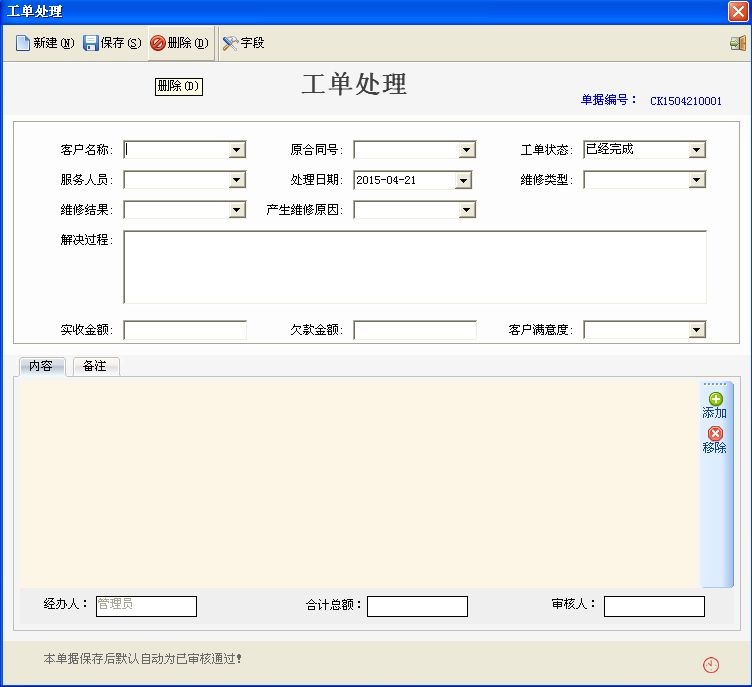This screenshot has width=752, height=687.
Task: Expand the 服务人员 dropdown
Action: [236, 180]
